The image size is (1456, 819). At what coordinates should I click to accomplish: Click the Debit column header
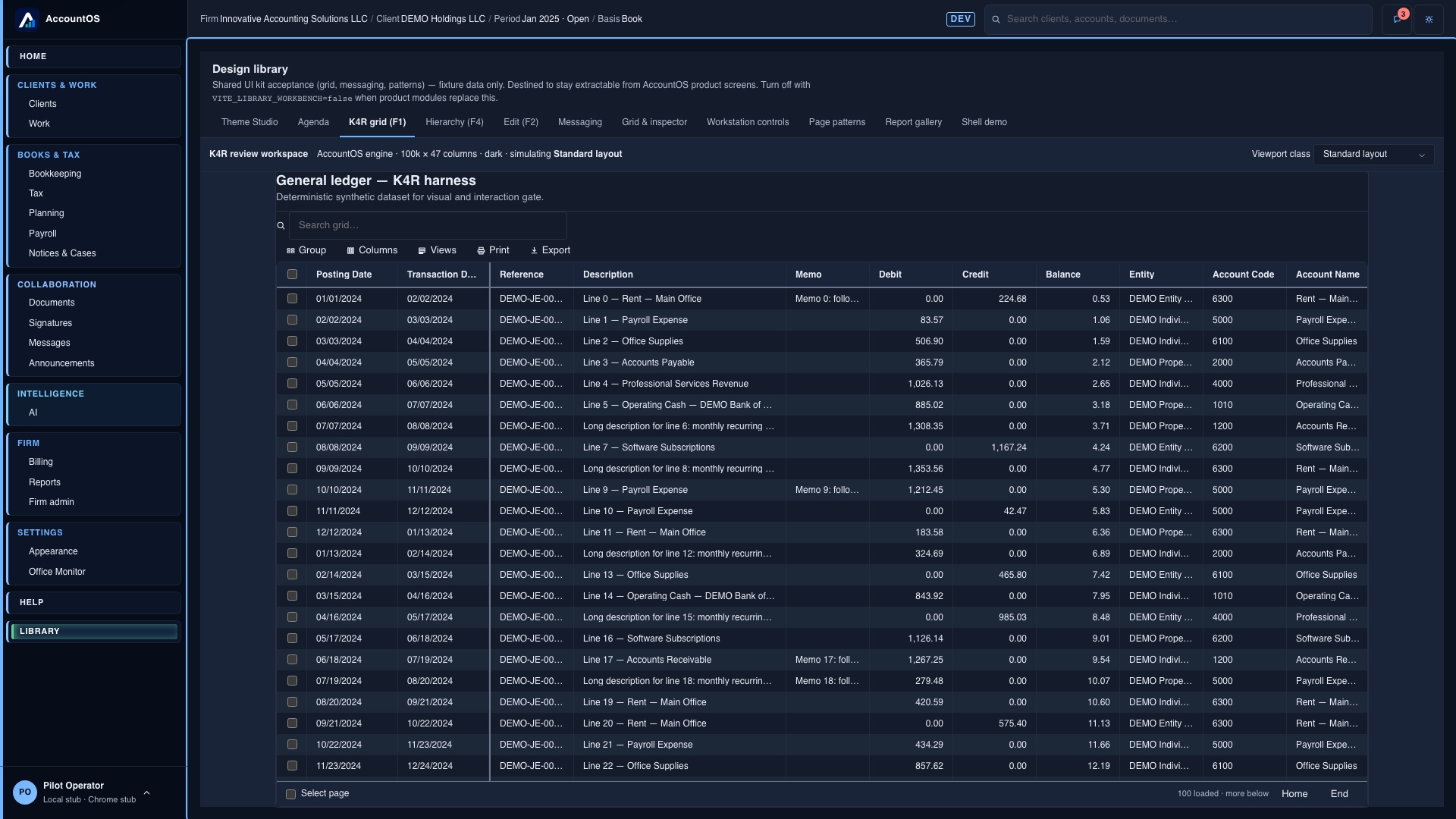click(911, 275)
